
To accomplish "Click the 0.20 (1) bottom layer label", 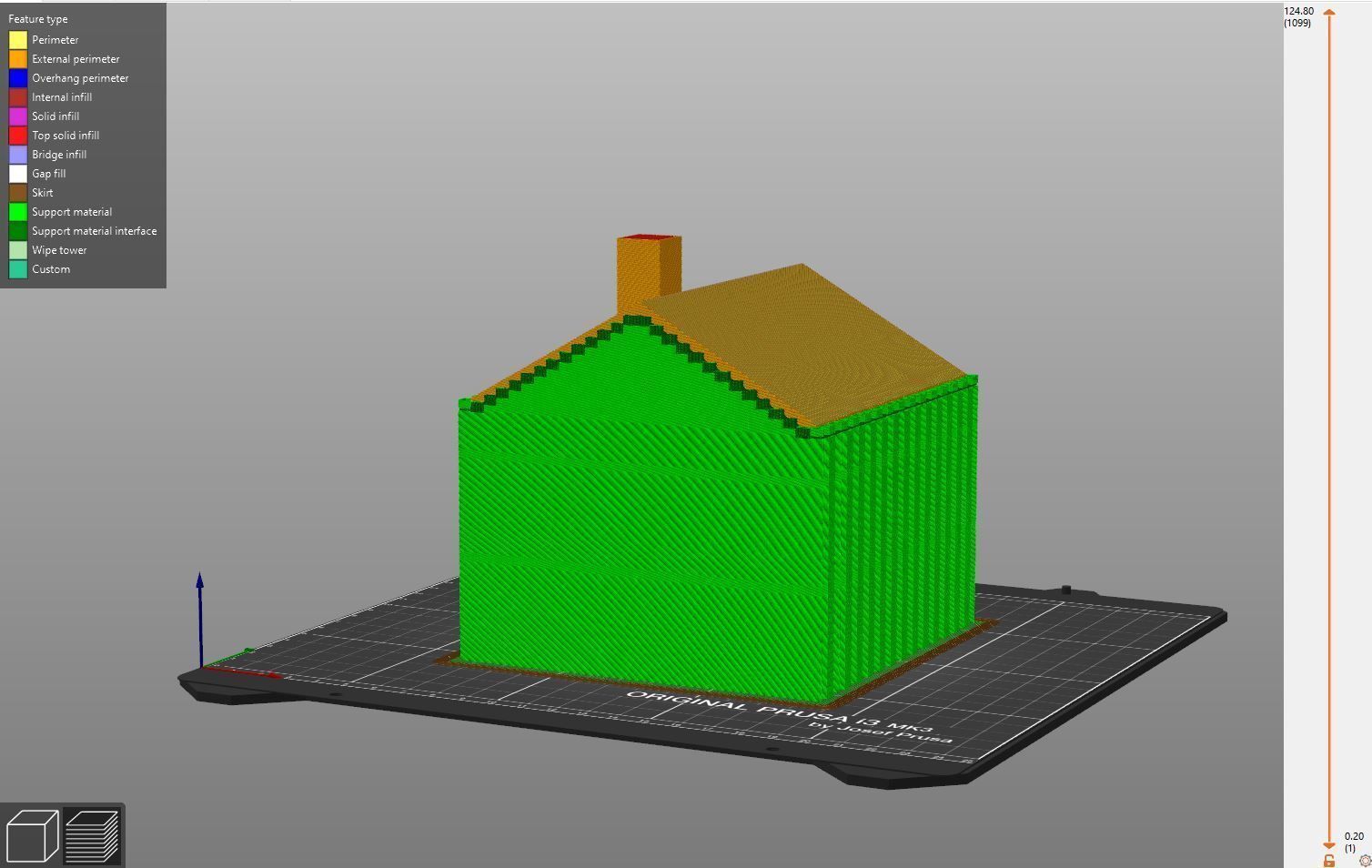I will (x=1354, y=842).
